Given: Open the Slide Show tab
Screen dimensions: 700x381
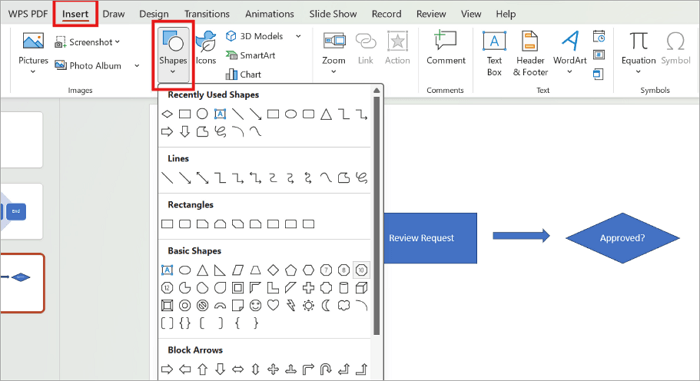Looking at the screenshot, I should (333, 14).
